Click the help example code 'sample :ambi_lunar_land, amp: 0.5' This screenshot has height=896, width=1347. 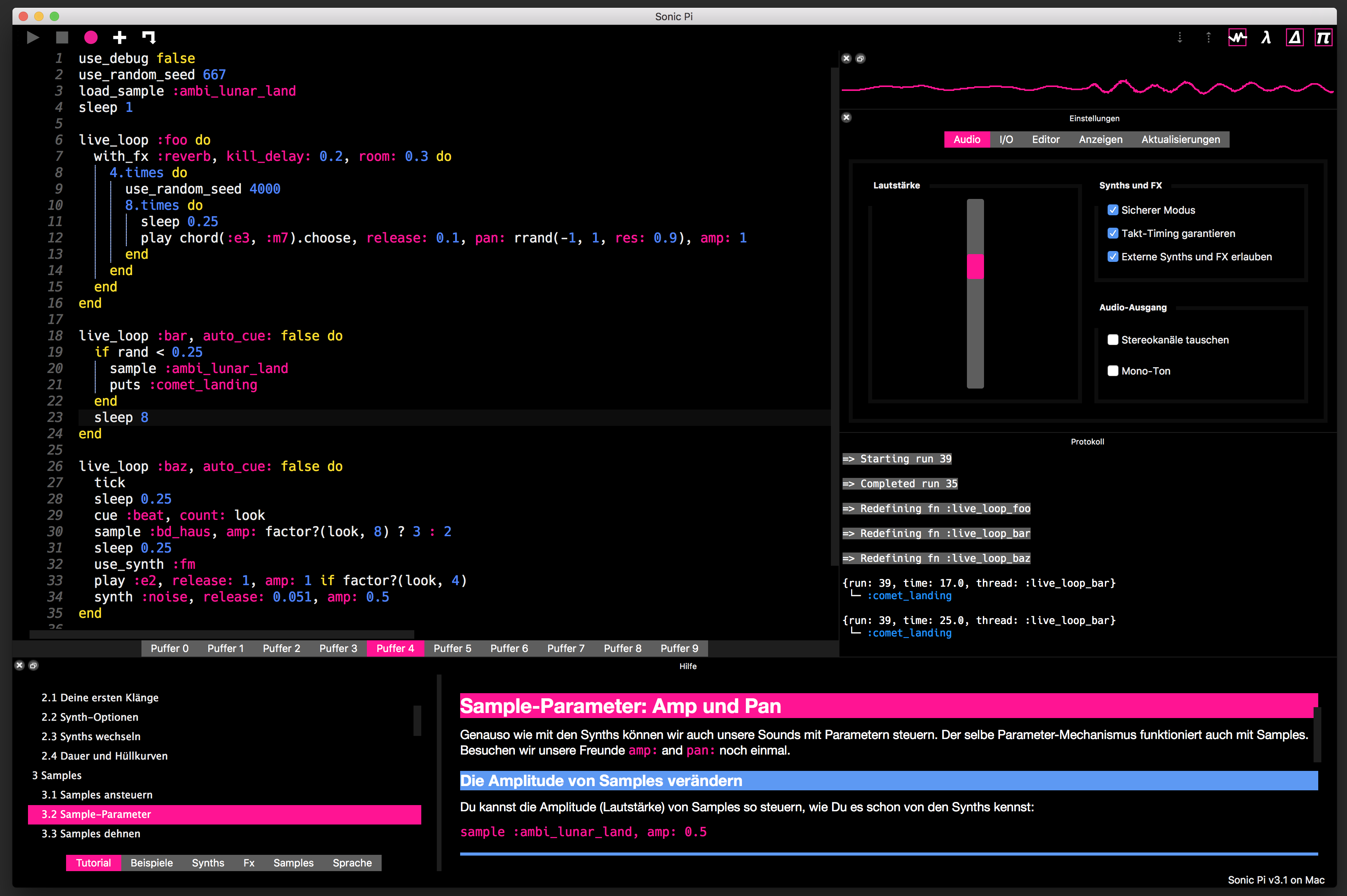[583, 832]
